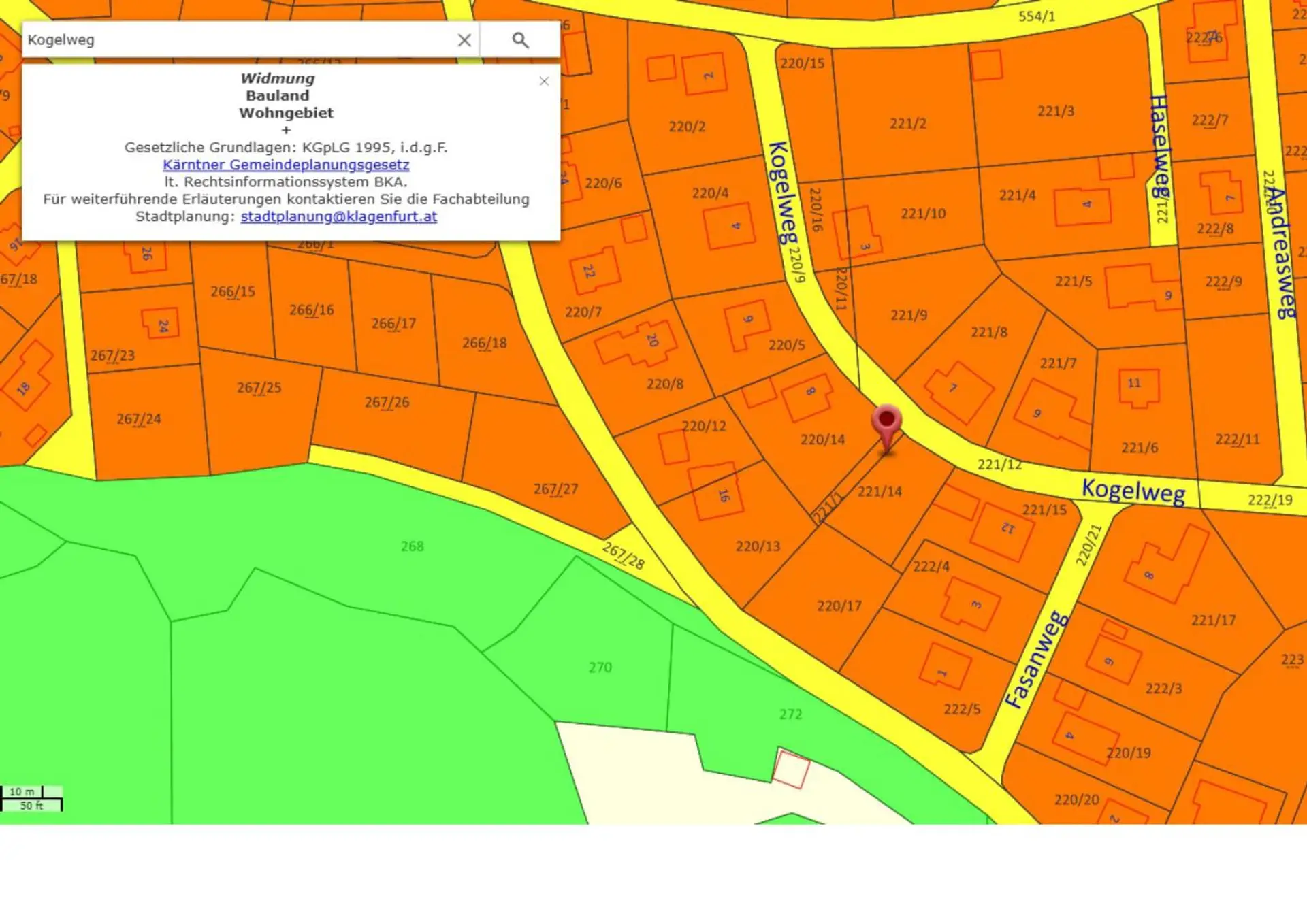
Task: Expand the plus sign under Wohngebiet
Action: pos(286,130)
